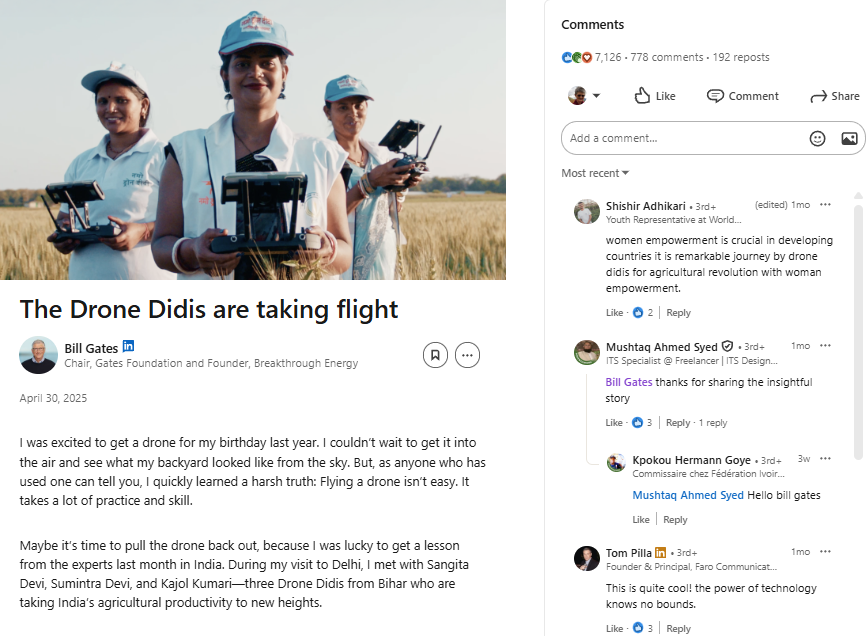Click Bill Gates's LinkedIn badge icon

tap(128, 347)
